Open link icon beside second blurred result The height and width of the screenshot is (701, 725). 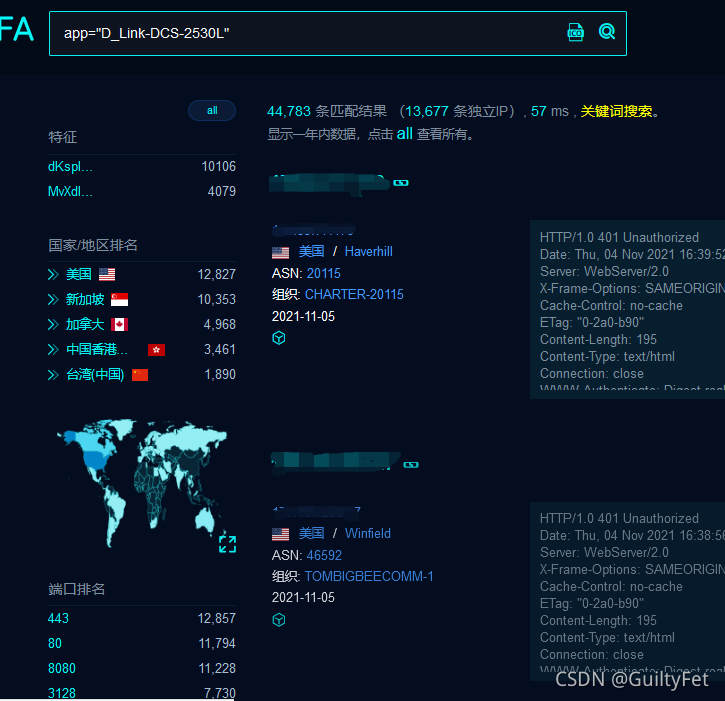411,465
